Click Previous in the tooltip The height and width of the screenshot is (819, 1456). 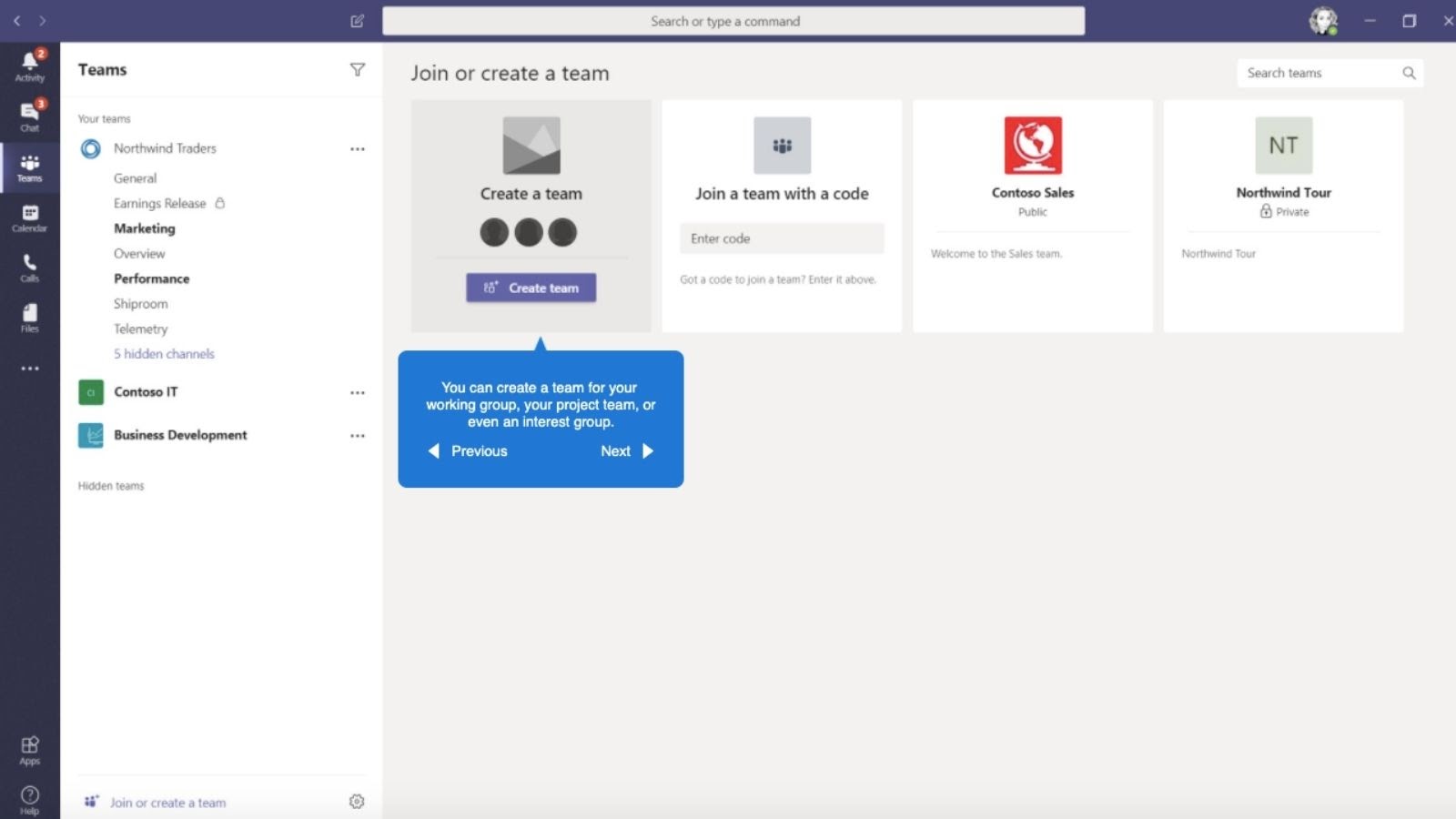tap(468, 451)
